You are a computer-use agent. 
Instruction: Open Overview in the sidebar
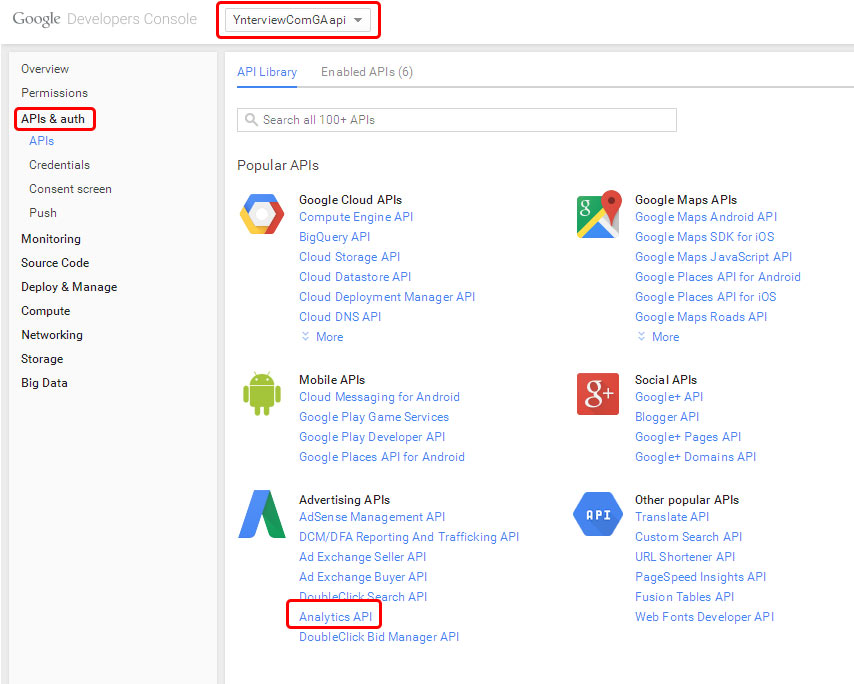(45, 69)
